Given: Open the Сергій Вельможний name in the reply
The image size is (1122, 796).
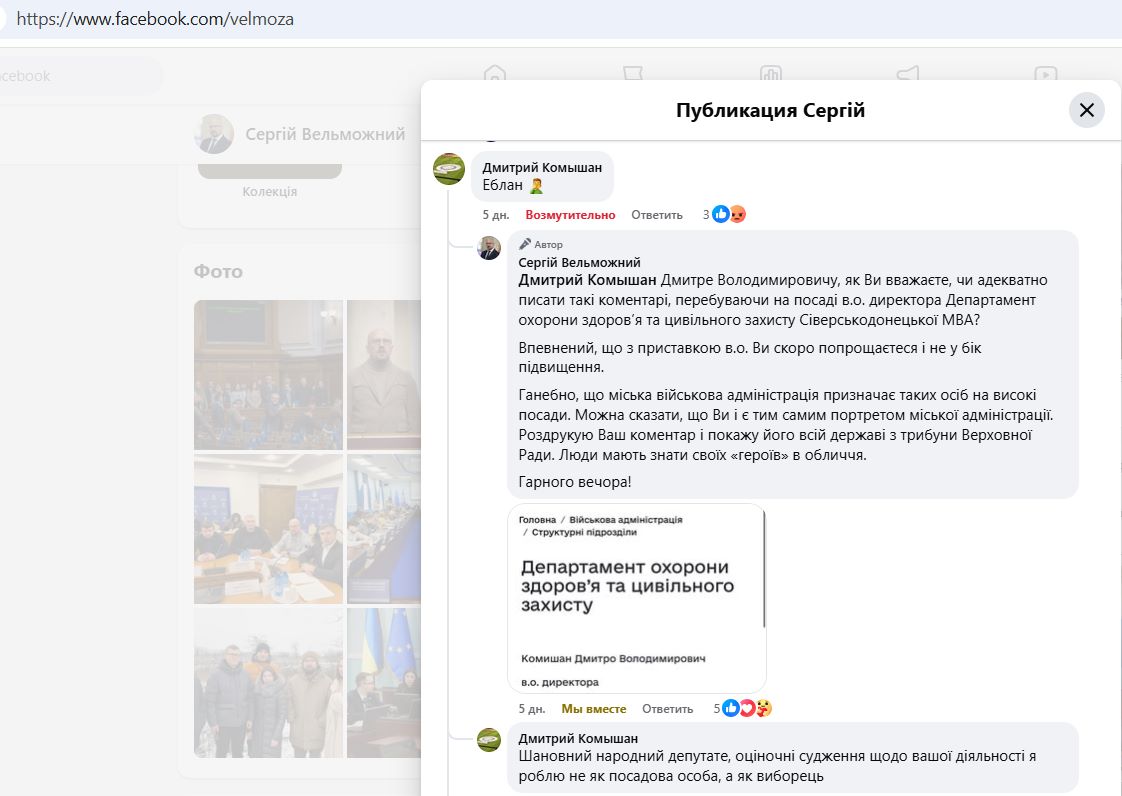Looking at the screenshot, I should pos(579,263).
